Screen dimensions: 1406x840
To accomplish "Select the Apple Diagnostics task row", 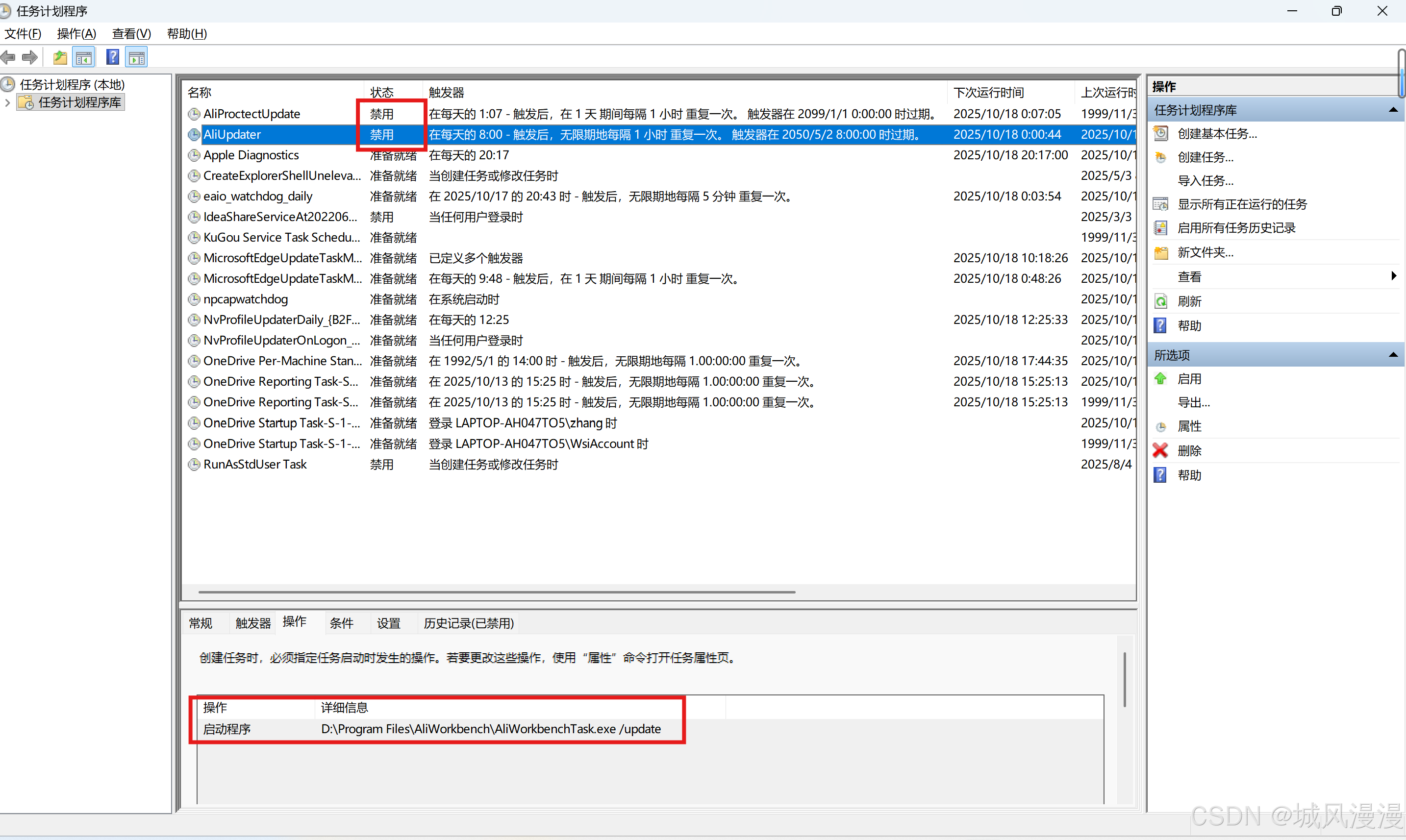I will point(251,155).
